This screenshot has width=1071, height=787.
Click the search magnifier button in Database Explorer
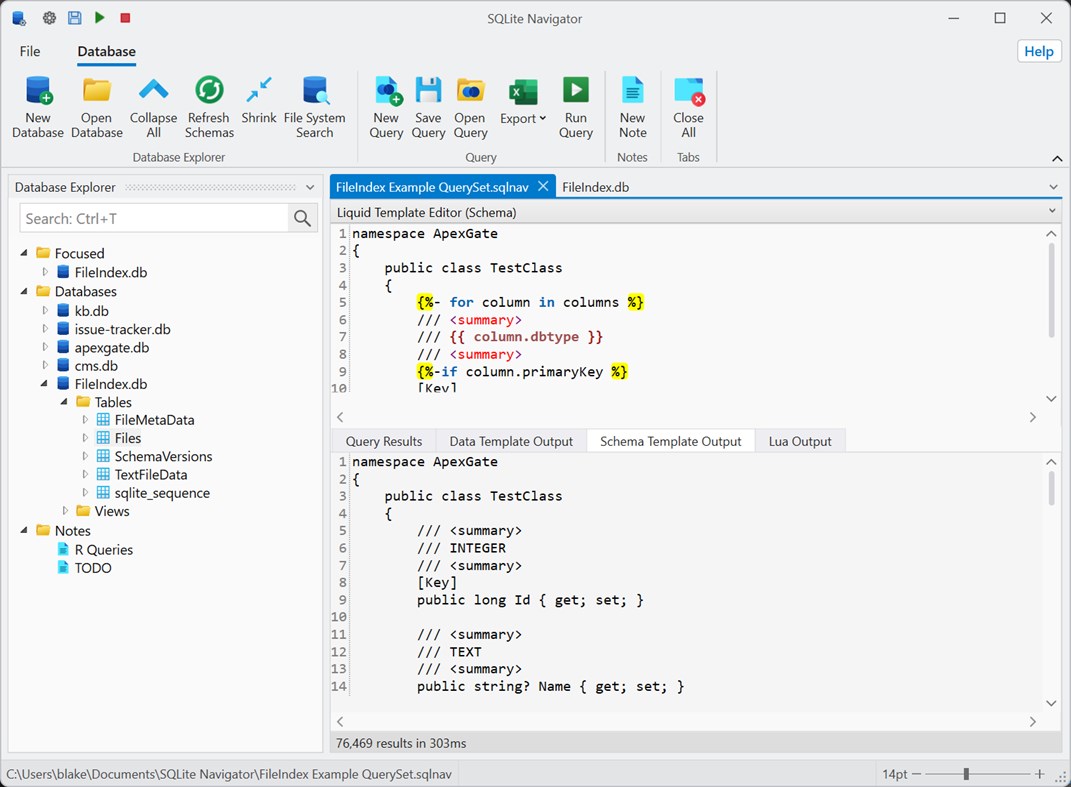click(302, 219)
